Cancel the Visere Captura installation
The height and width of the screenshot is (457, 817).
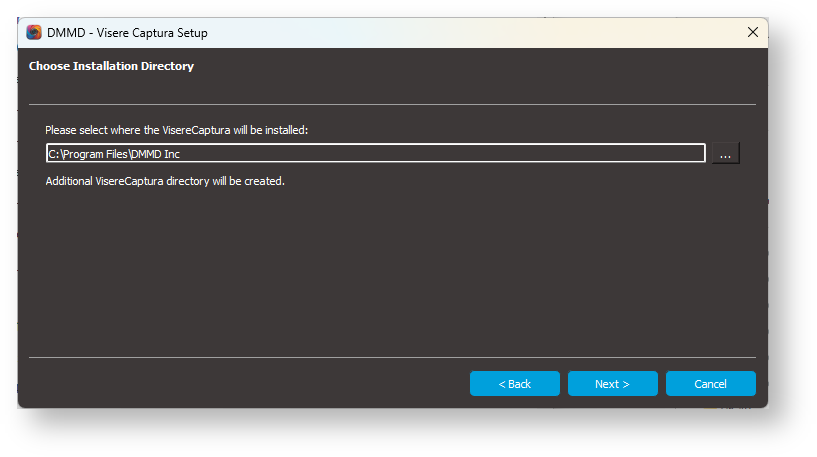point(710,384)
